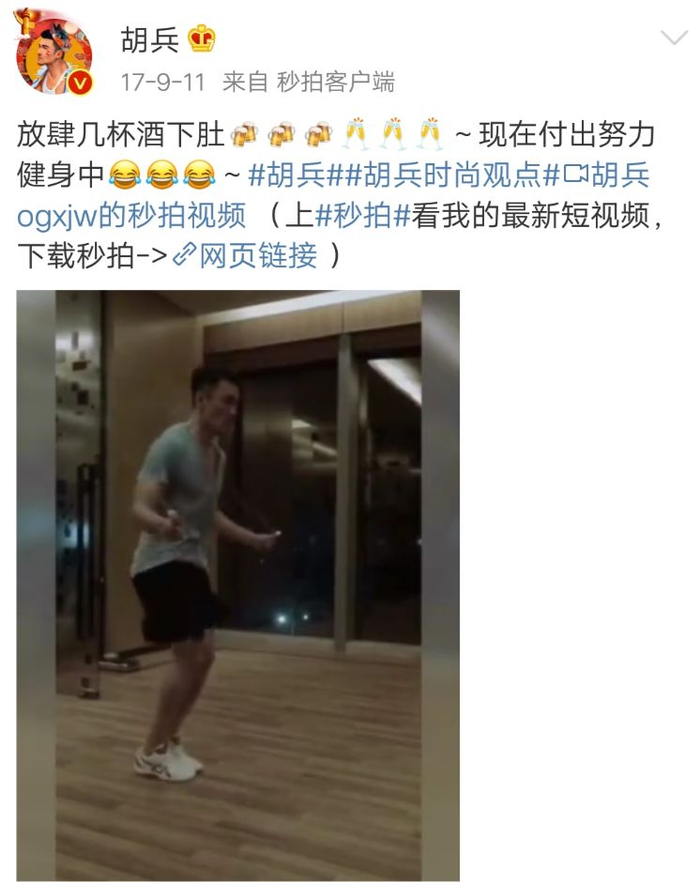Screen dimensions: 700x882
Task: Open the 网页链接 web link
Action: tap(258, 255)
